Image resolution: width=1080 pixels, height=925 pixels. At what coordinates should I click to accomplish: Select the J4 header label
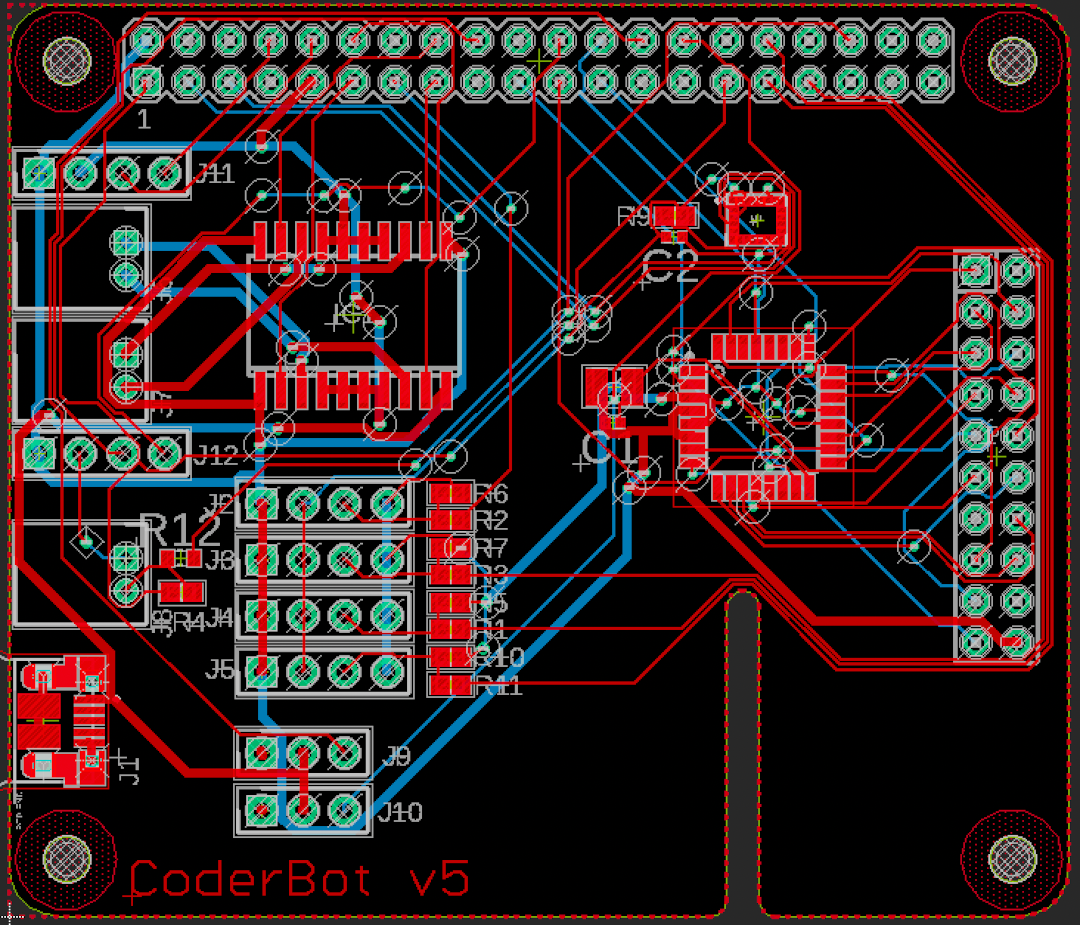pos(220,617)
